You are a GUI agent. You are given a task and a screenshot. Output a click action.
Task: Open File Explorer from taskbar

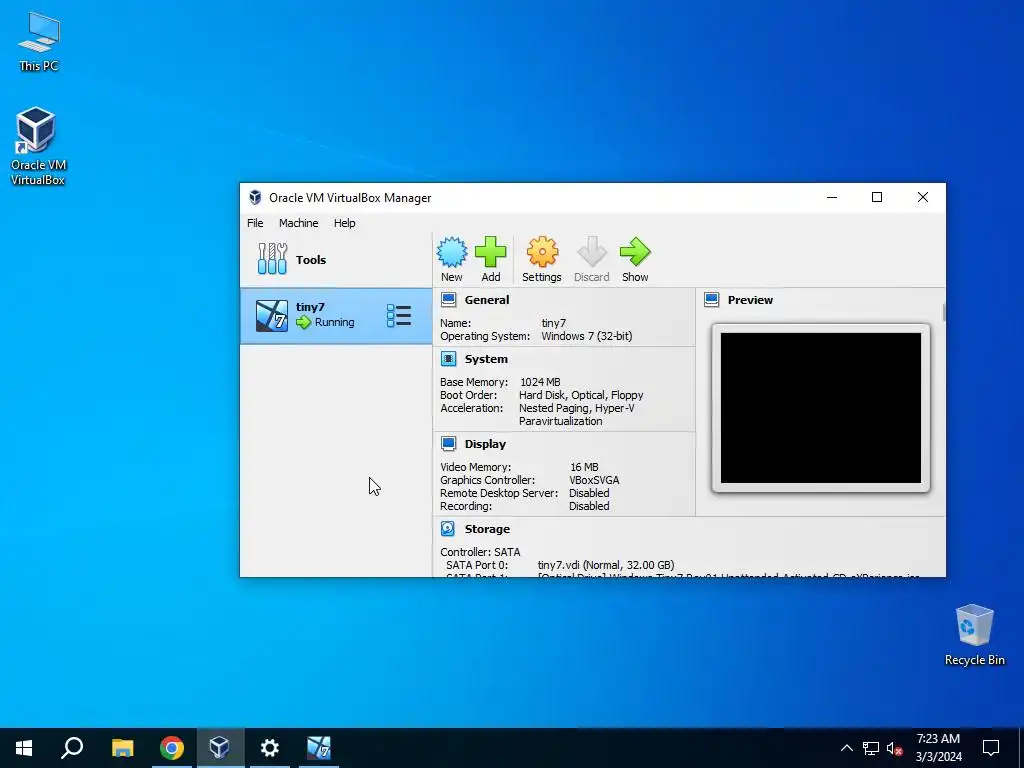(x=122, y=748)
